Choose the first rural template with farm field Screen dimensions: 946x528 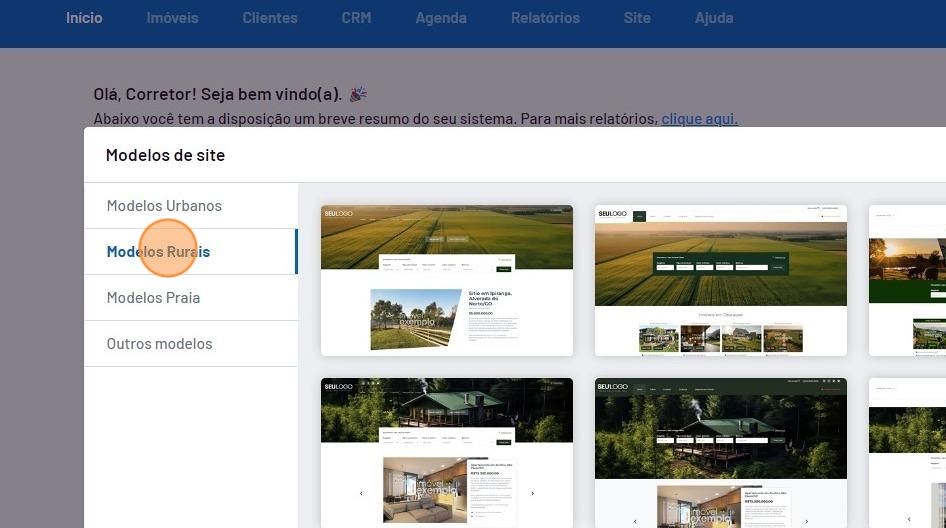(x=446, y=280)
